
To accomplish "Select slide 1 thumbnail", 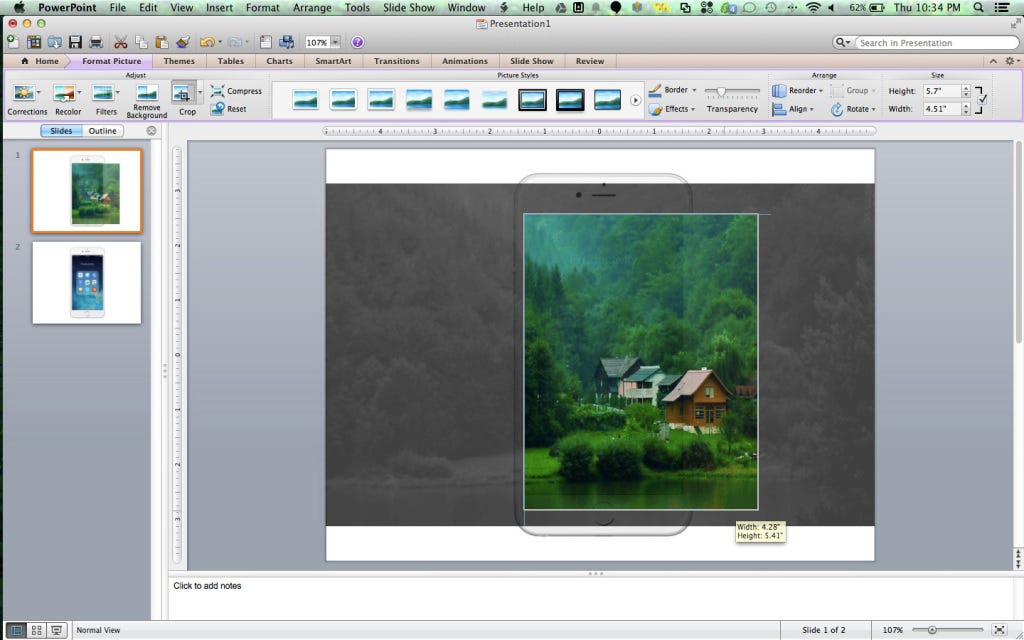I will 87,191.
